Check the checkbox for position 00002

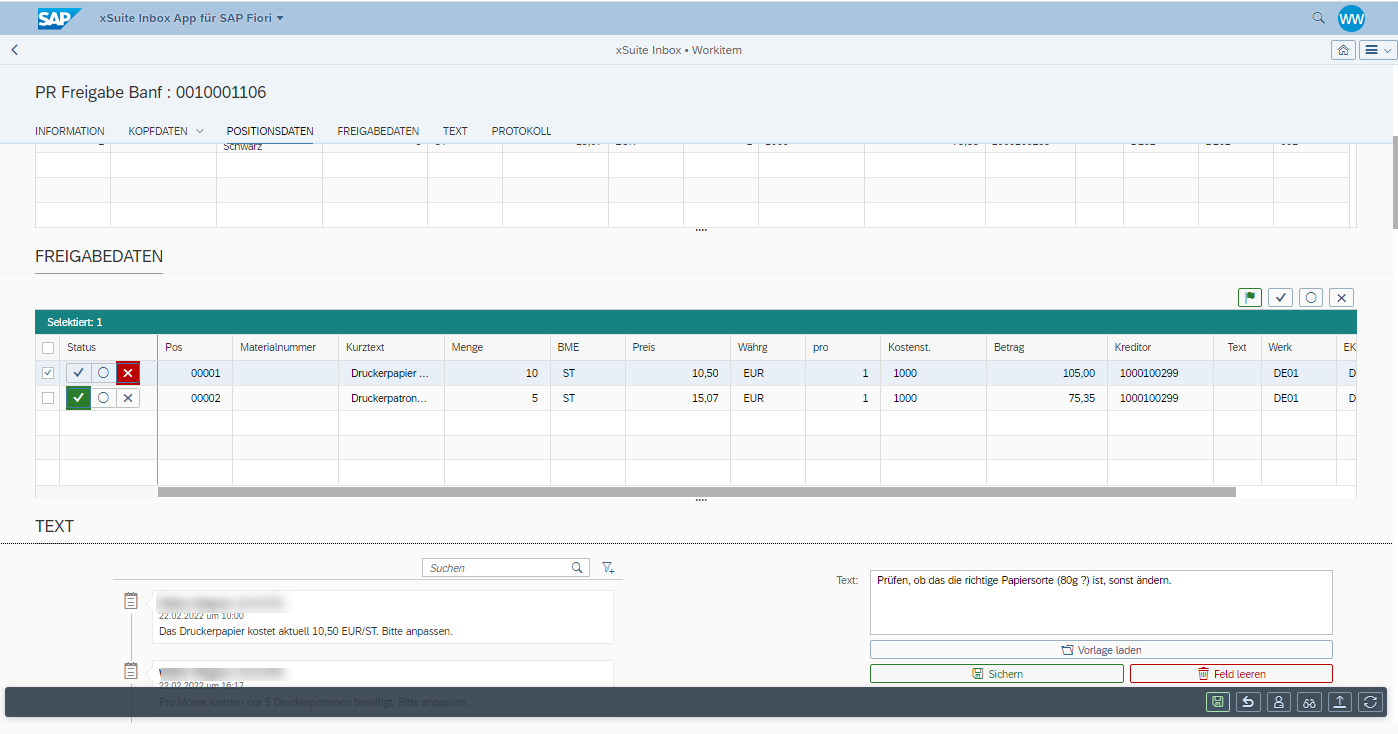(x=48, y=398)
